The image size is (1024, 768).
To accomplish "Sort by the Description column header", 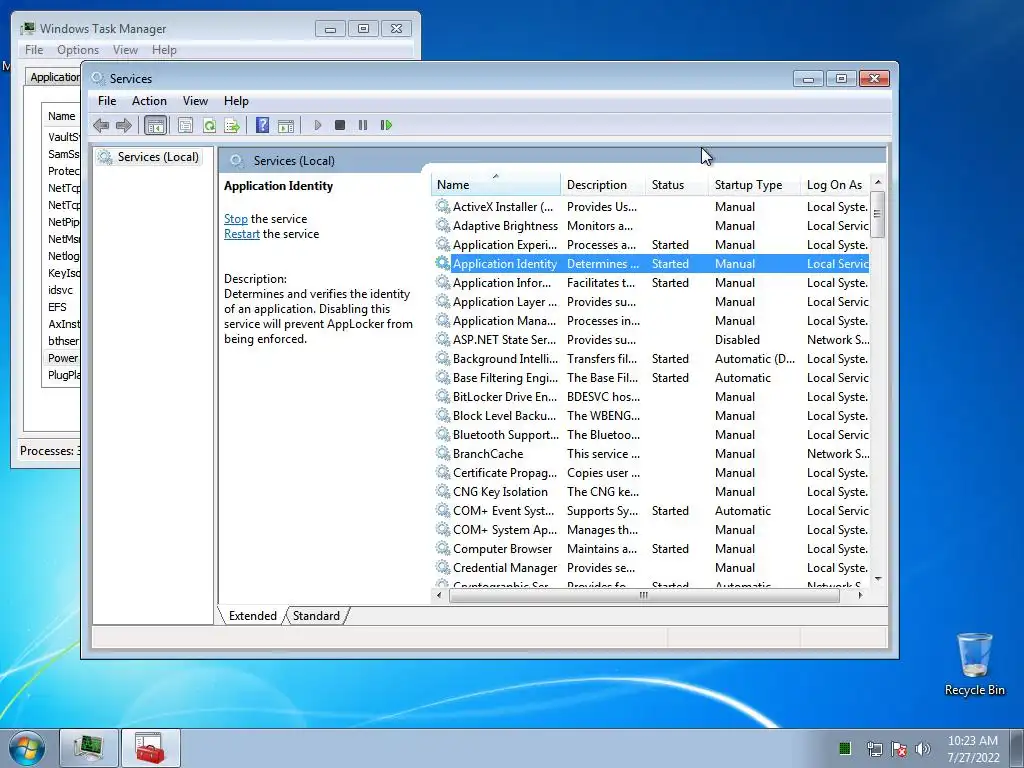I will click(602, 185).
